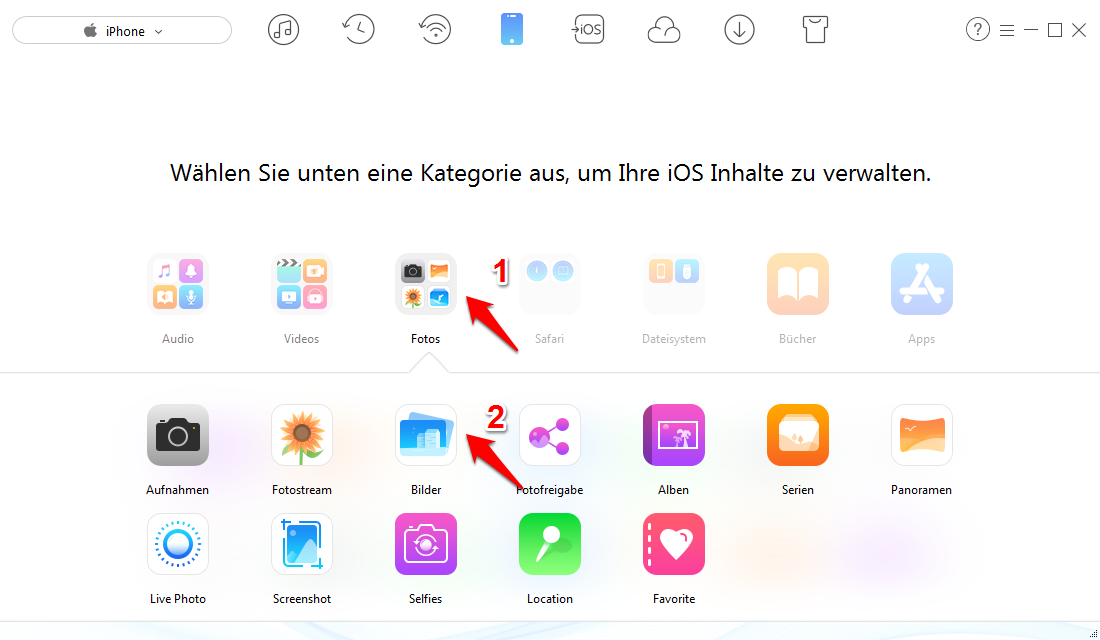Image resolution: width=1100 pixels, height=640 pixels.
Task: Open the music manager icon in toolbar
Action: click(283, 29)
